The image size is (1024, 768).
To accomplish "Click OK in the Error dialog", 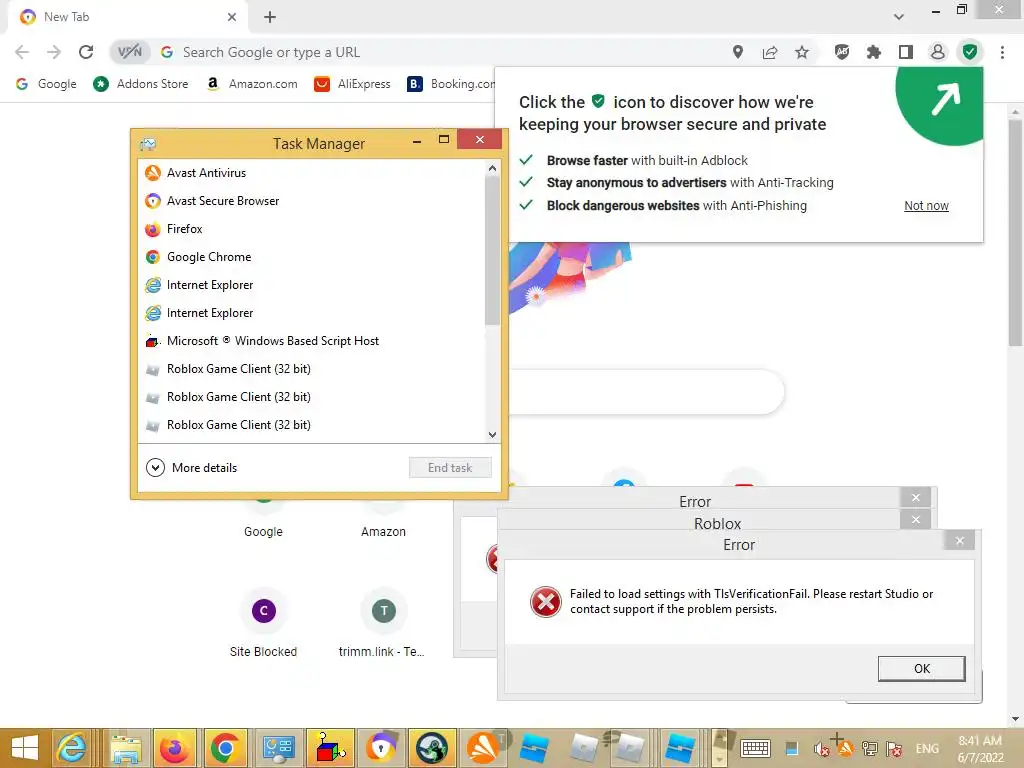I will pyautogui.click(x=921, y=668).
